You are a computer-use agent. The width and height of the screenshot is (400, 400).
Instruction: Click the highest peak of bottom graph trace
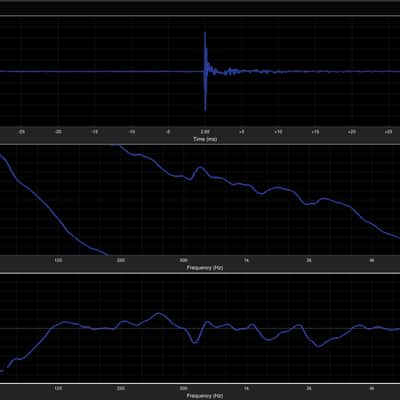(x=159, y=314)
